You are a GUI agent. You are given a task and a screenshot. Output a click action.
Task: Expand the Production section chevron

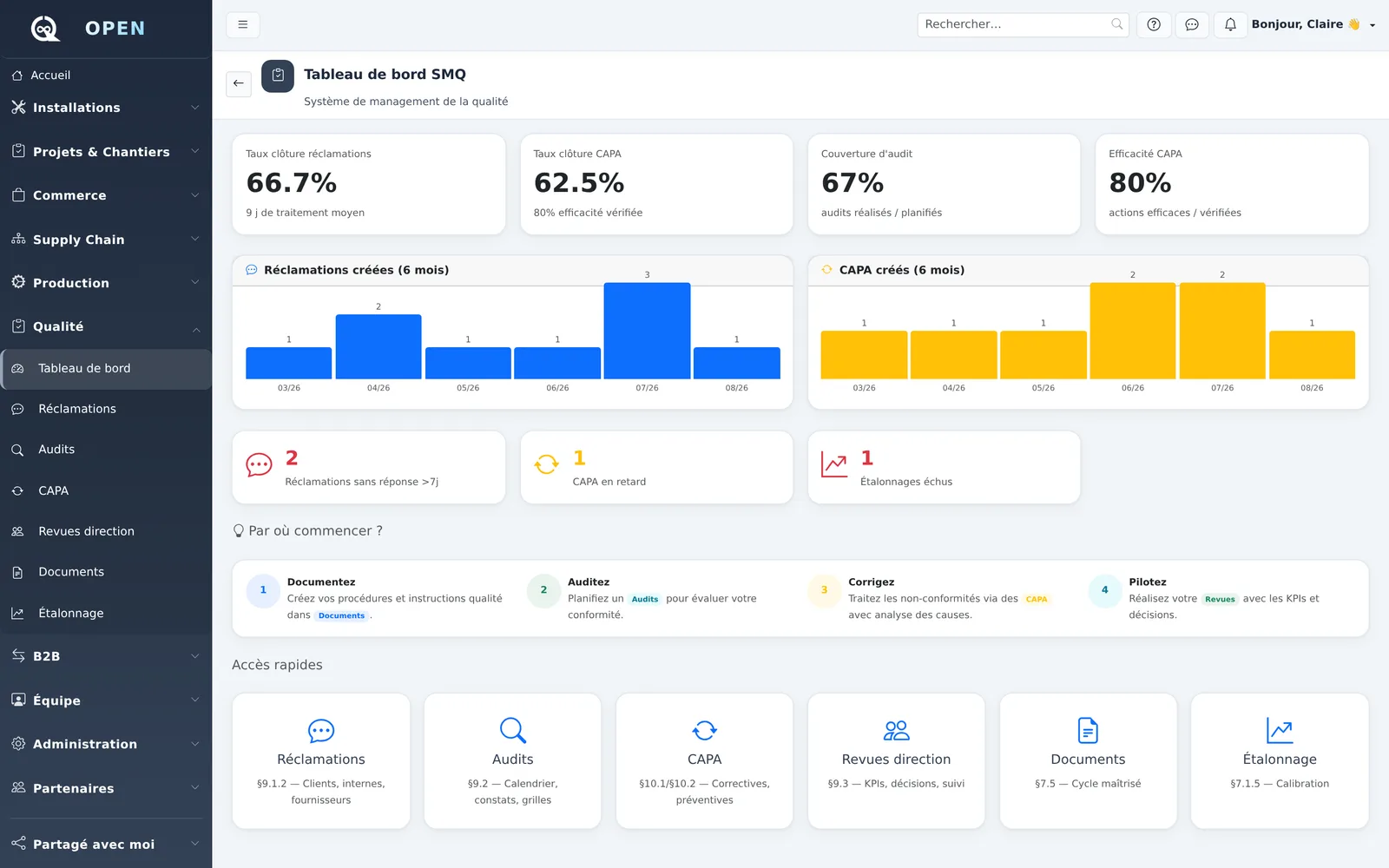[x=195, y=282]
